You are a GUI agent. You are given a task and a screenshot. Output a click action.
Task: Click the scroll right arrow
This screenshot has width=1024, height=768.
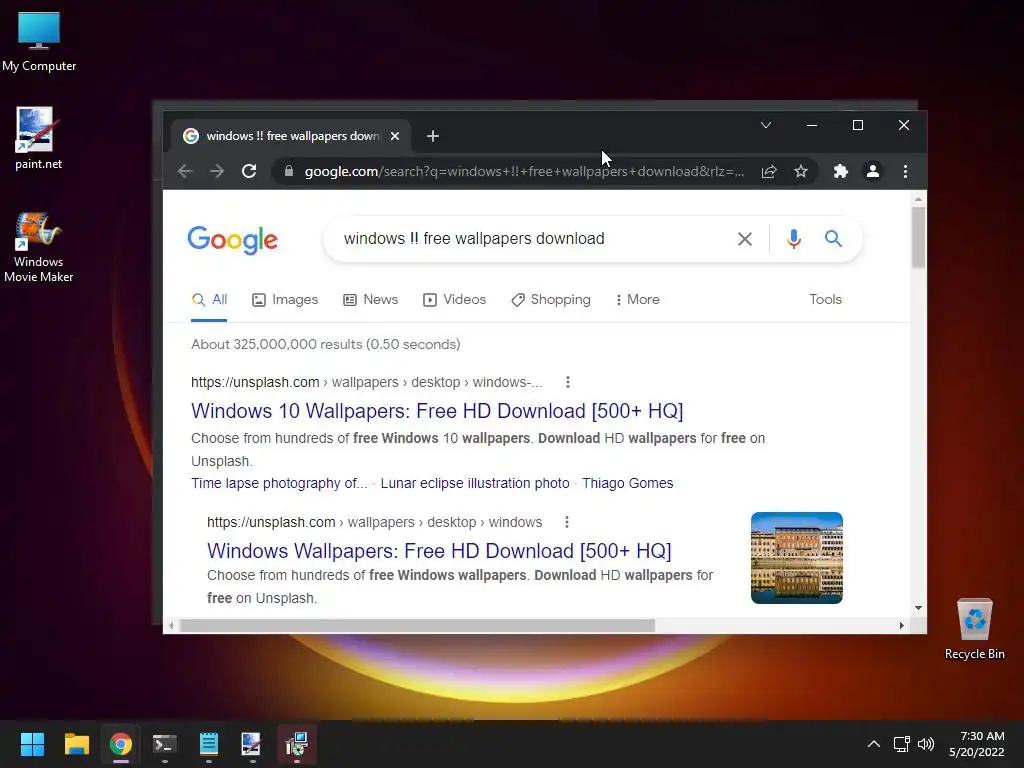tap(901, 626)
